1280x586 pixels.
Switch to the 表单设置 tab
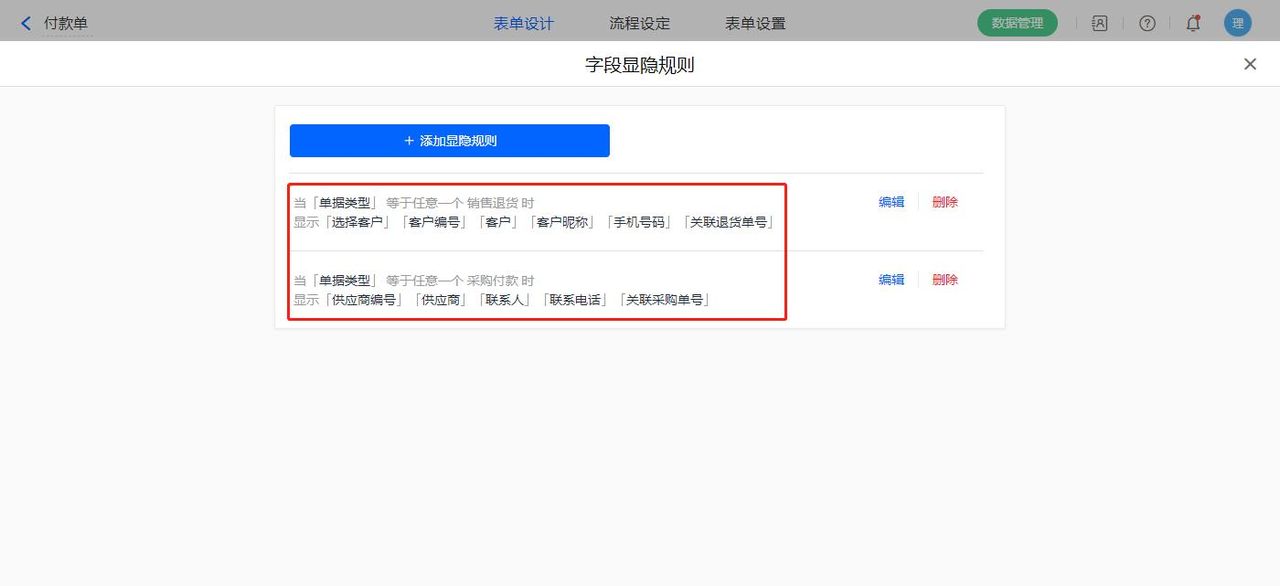point(755,22)
